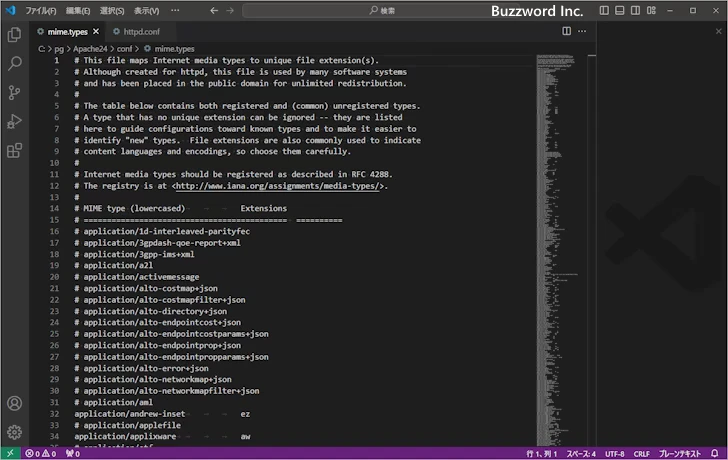Open the Manage gear settings icon
This screenshot has width=728, height=460.
click(x=14, y=432)
